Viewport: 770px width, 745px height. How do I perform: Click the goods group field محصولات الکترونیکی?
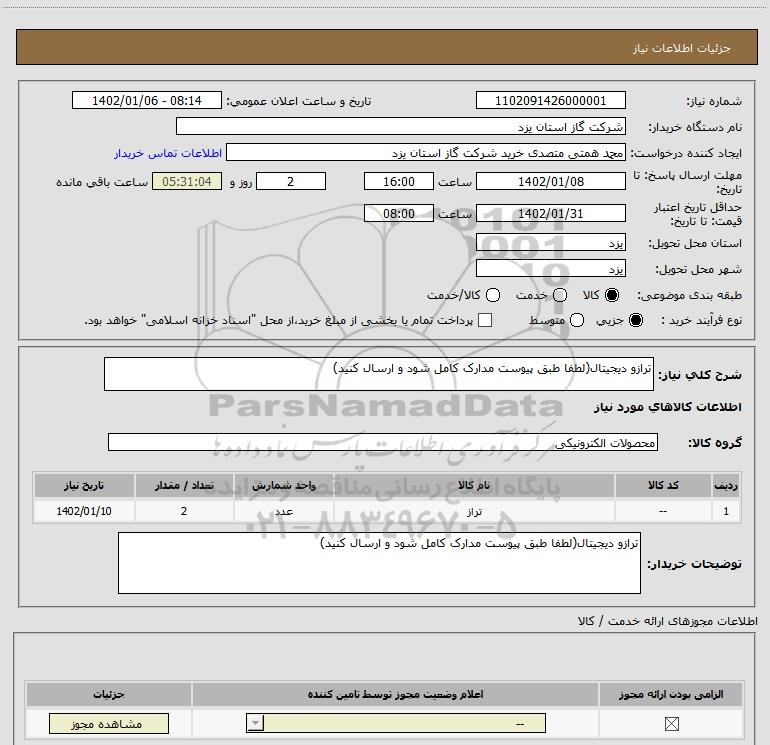383,442
